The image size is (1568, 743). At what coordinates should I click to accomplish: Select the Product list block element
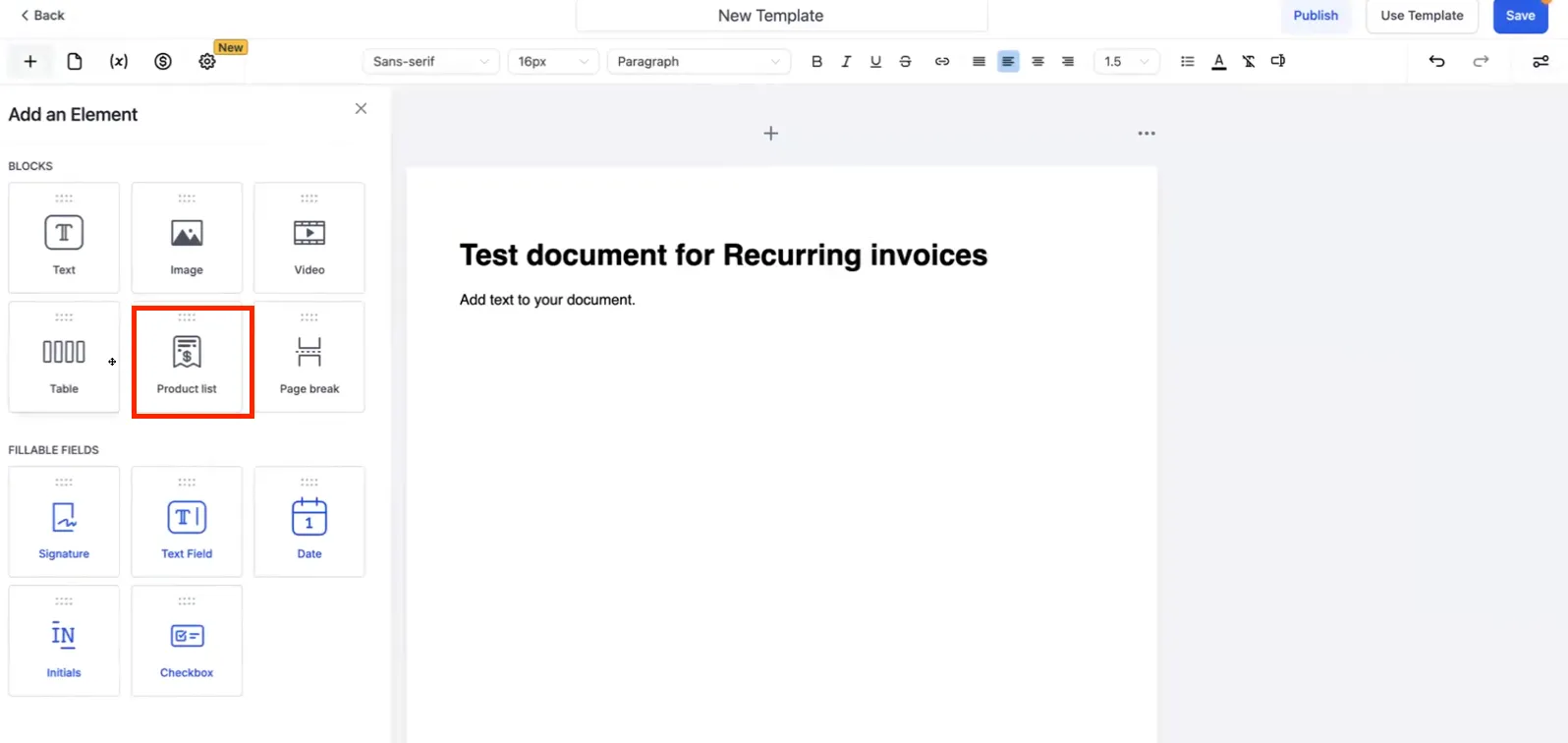click(187, 357)
